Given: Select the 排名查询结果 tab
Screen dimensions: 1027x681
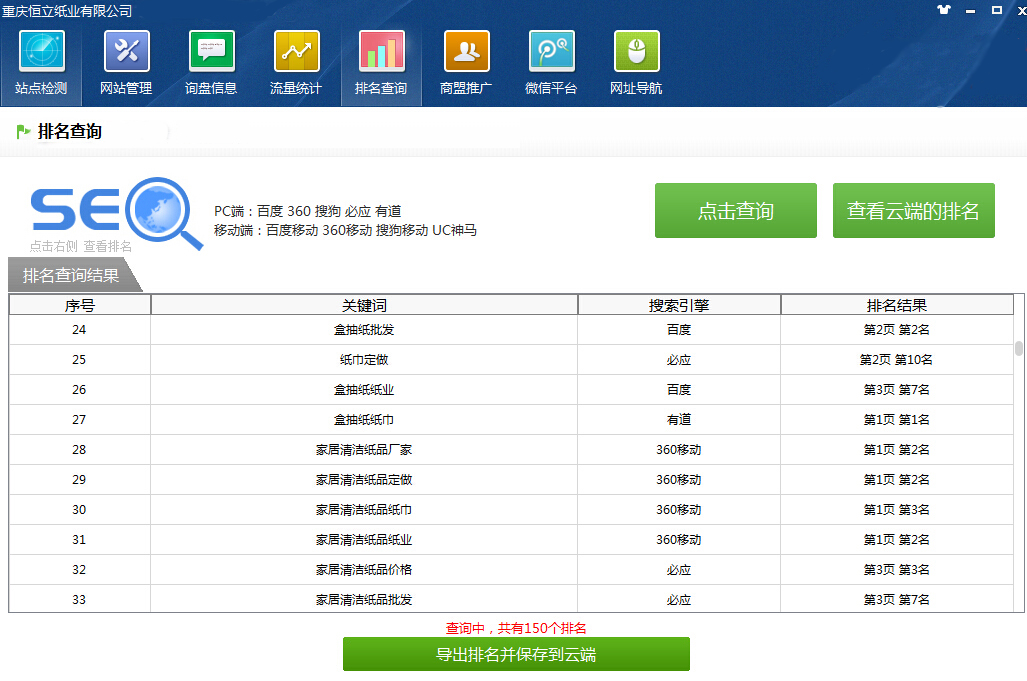Looking at the screenshot, I should coord(72,275).
